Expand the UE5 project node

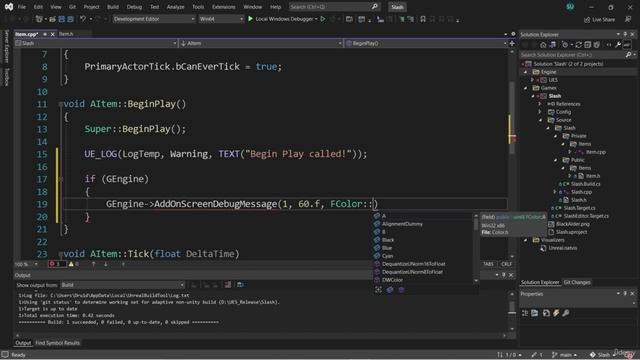click(533, 80)
